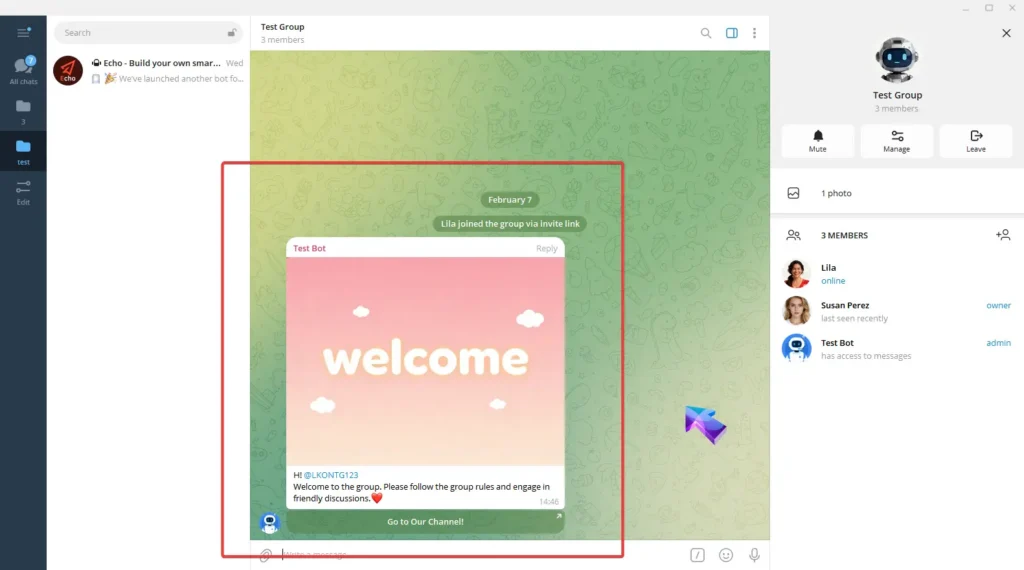The image size is (1024, 570).
Task: Open bot commands slash icon
Action: coord(698,555)
